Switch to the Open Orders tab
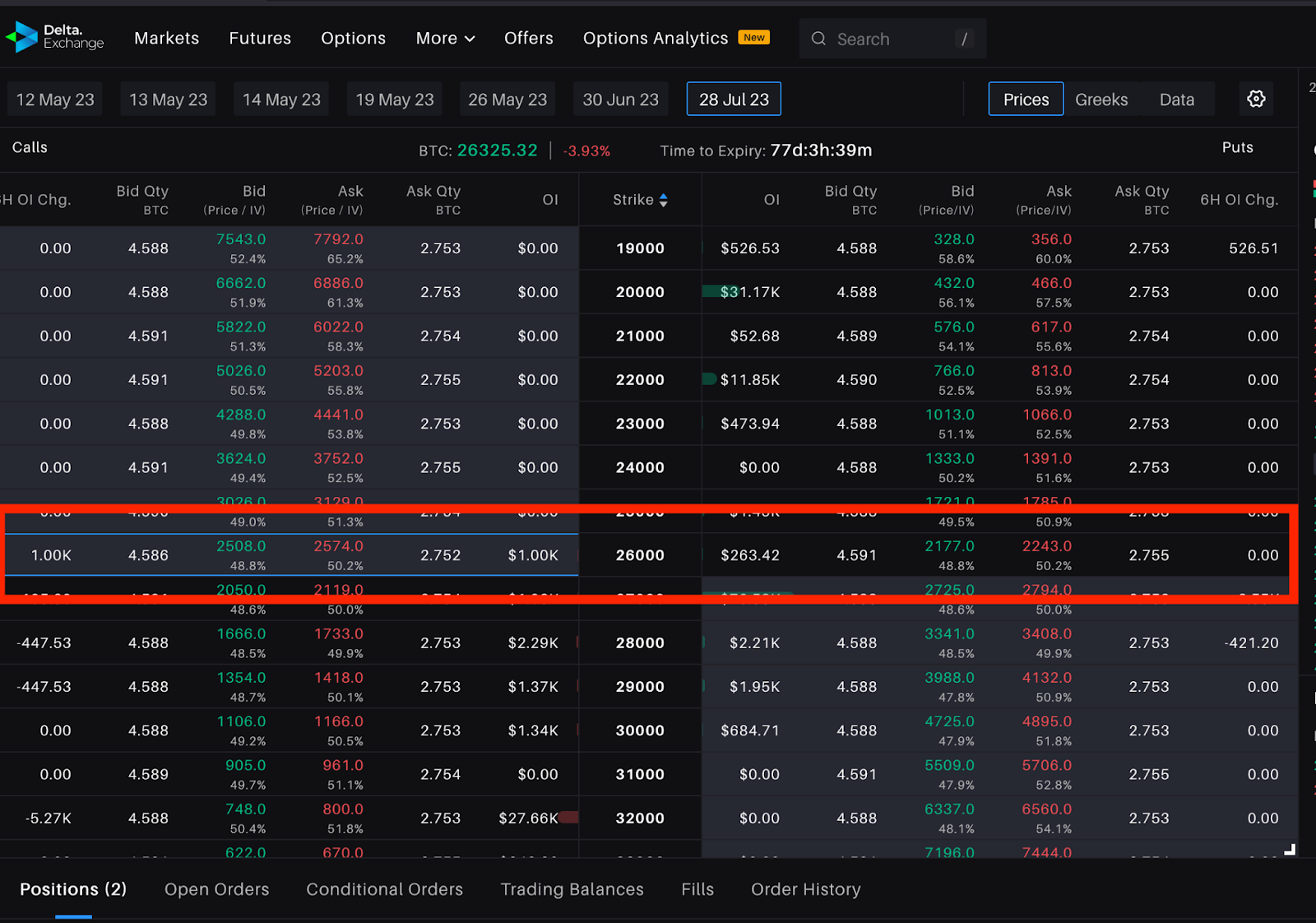The image size is (1316, 923). click(216, 889)
